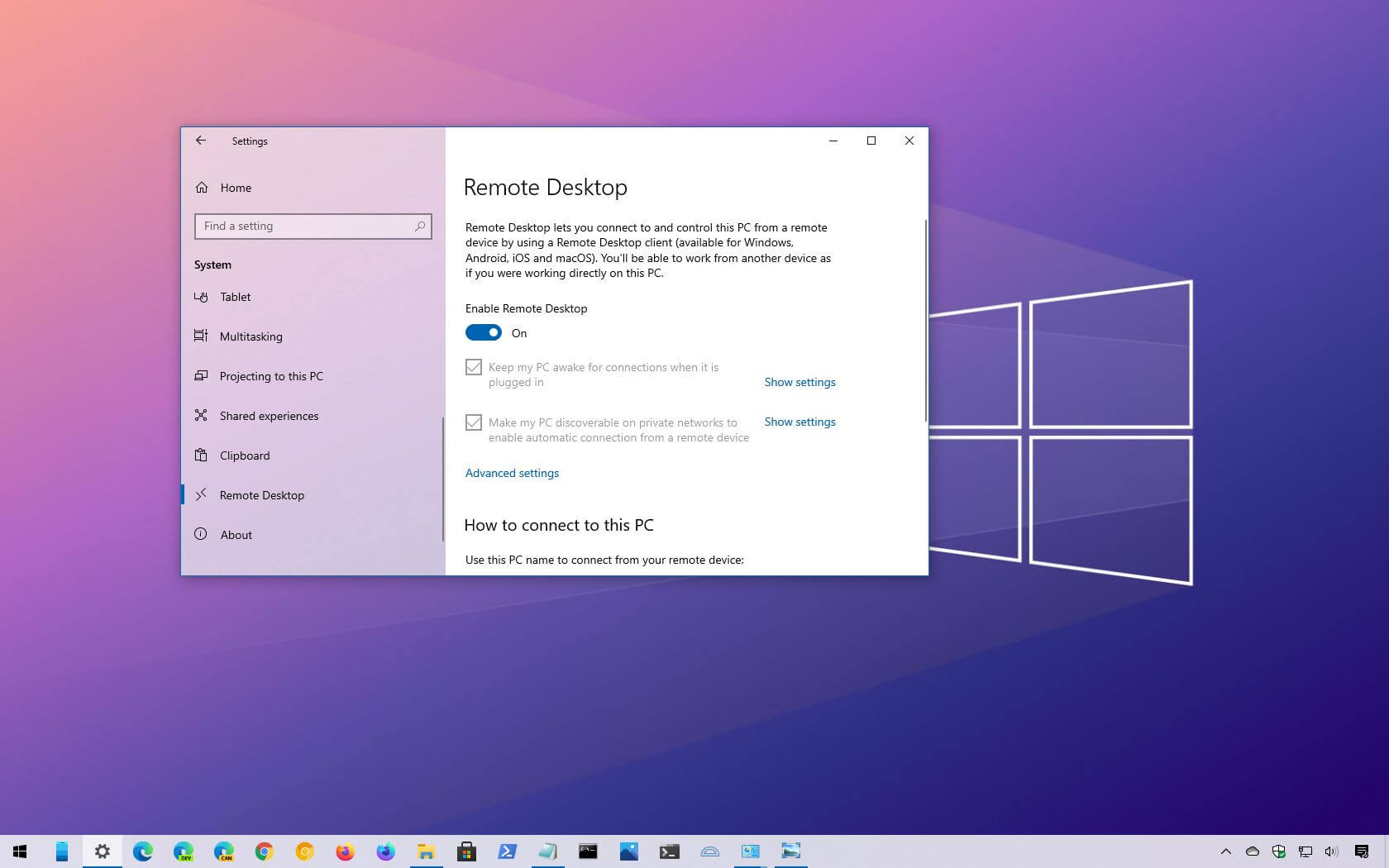
Task: Select Remote Desktop in the sidebar menu
Action: click(x=261, y=494)
